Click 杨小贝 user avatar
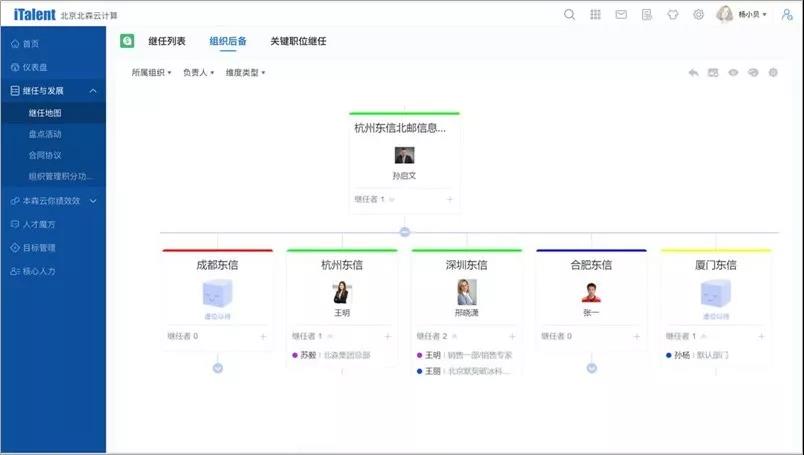The image size is (804, 455). tap(725, 14)
